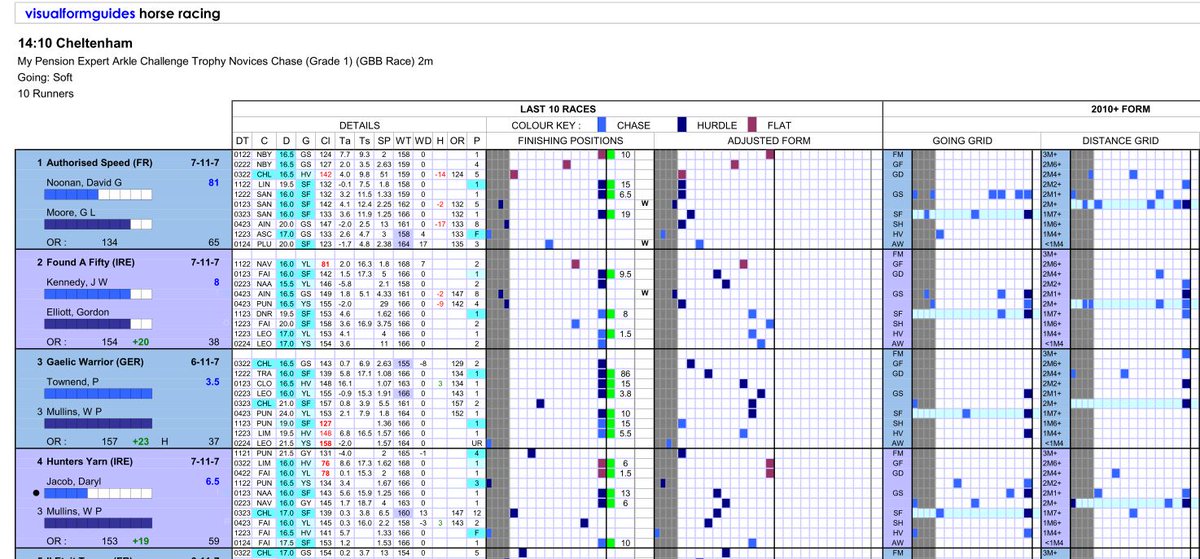Click the WD column header
The image size is (1200, 559).
point(423,141)
